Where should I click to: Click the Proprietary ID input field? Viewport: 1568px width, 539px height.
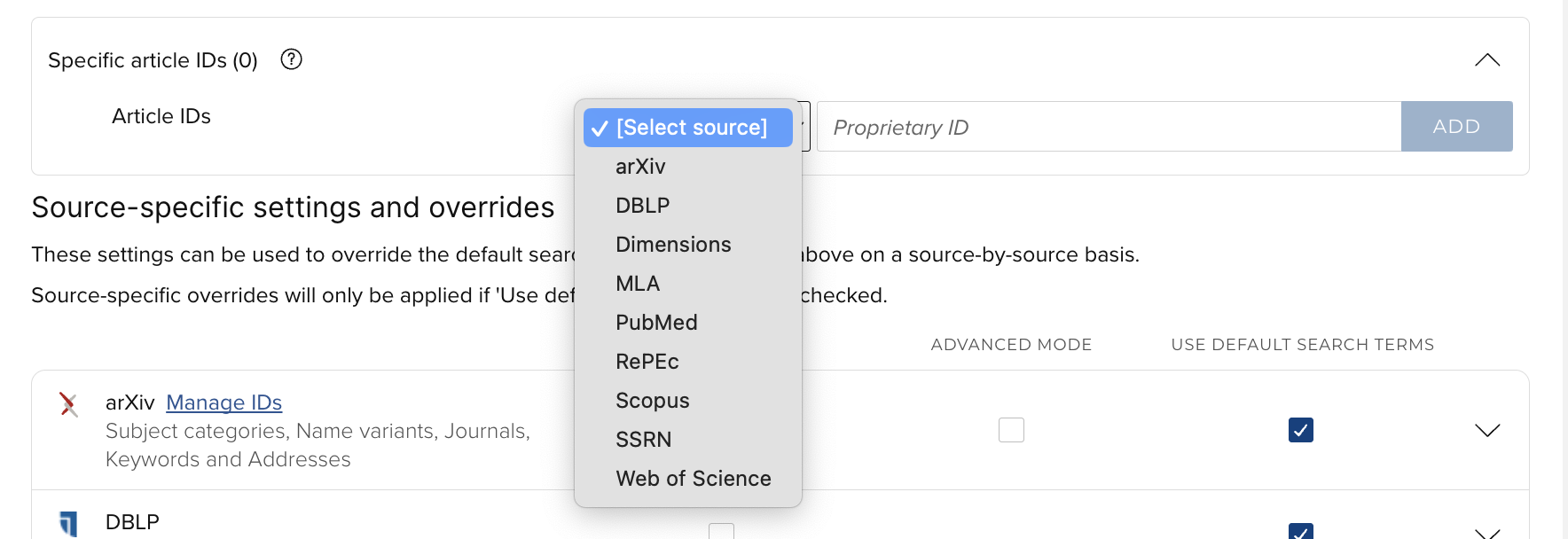(1109, 127)
